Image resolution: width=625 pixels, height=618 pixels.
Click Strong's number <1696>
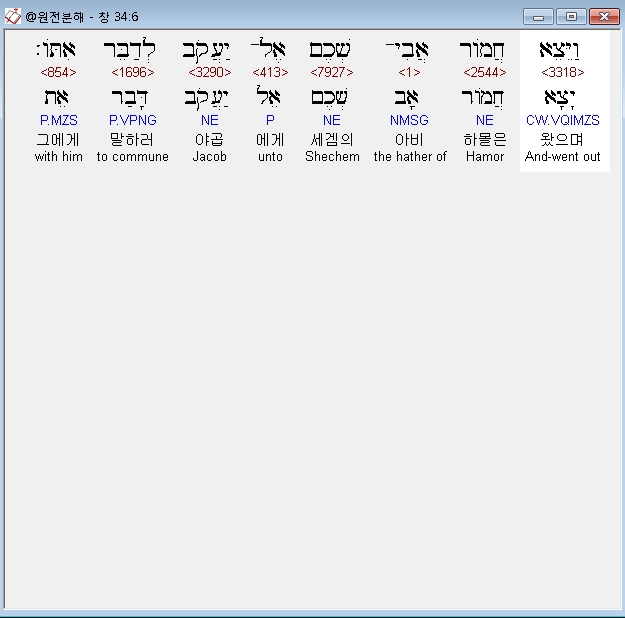(133, 72)
